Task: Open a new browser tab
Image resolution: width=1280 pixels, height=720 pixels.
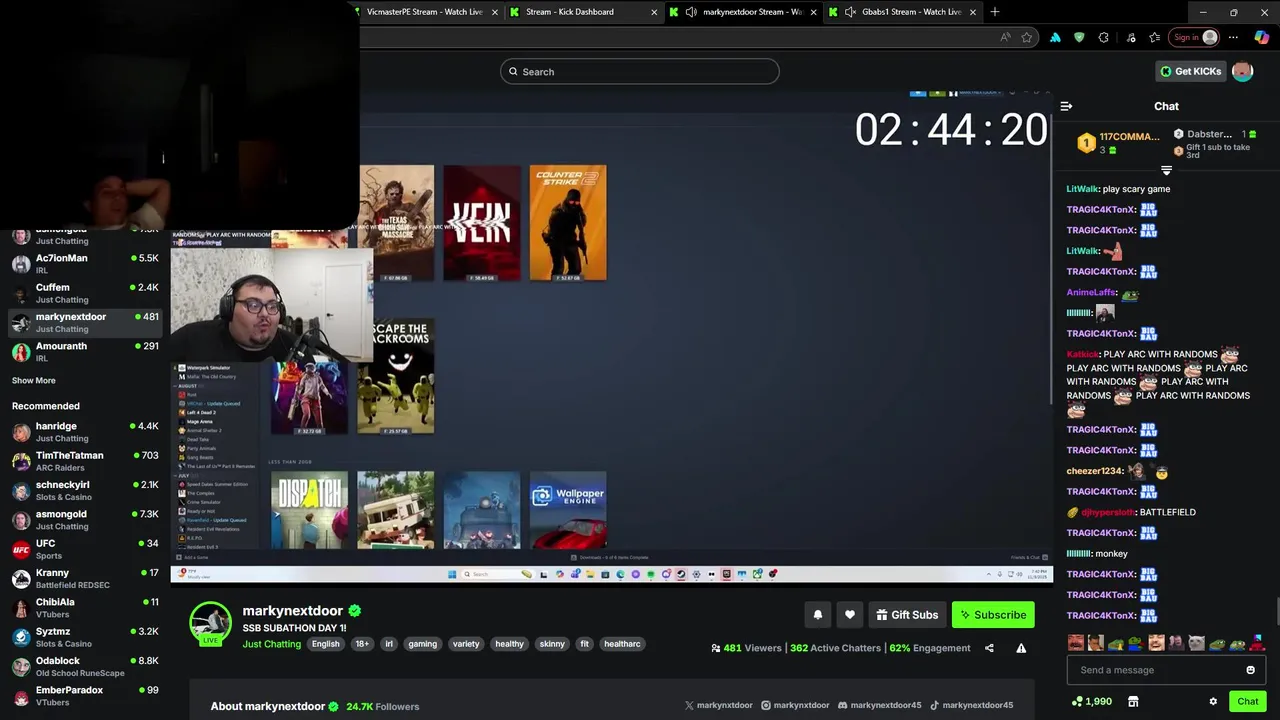Action: [x=994, y=12]
